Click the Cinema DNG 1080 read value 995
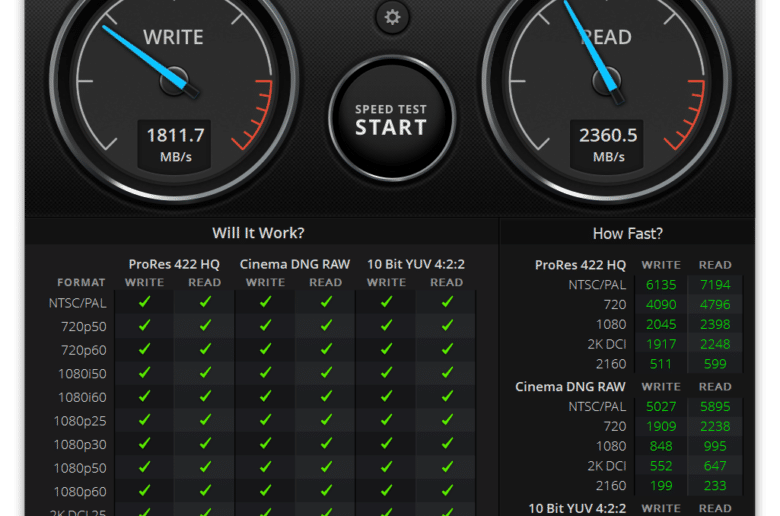Screen dimensions: 780x516 715,446
